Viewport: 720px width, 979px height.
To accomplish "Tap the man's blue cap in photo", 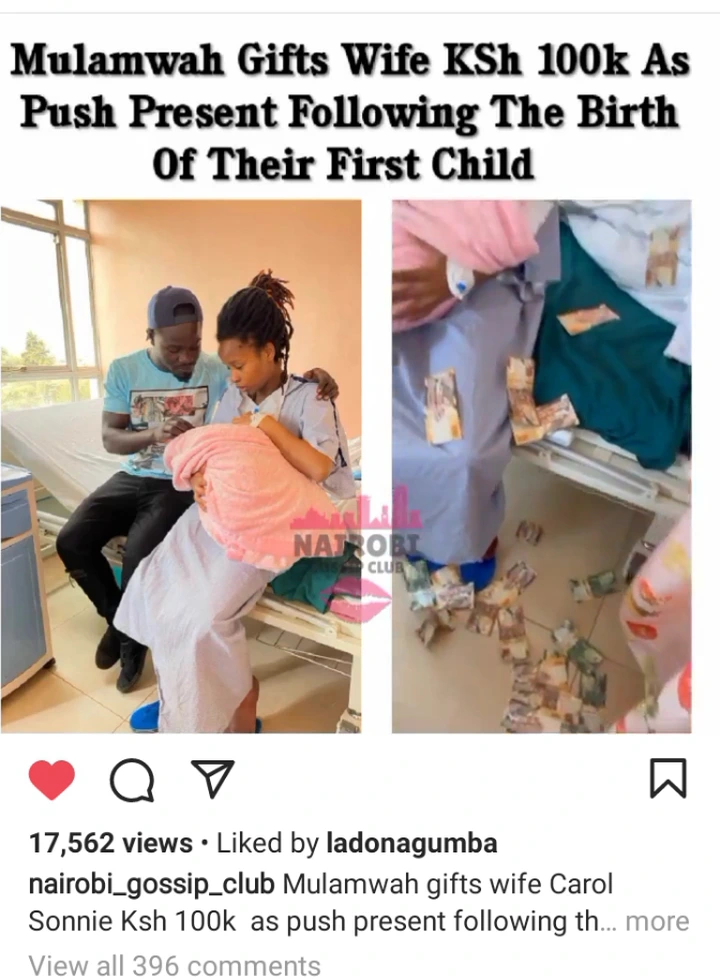I will pyautogui.click(x=174, y=307).
